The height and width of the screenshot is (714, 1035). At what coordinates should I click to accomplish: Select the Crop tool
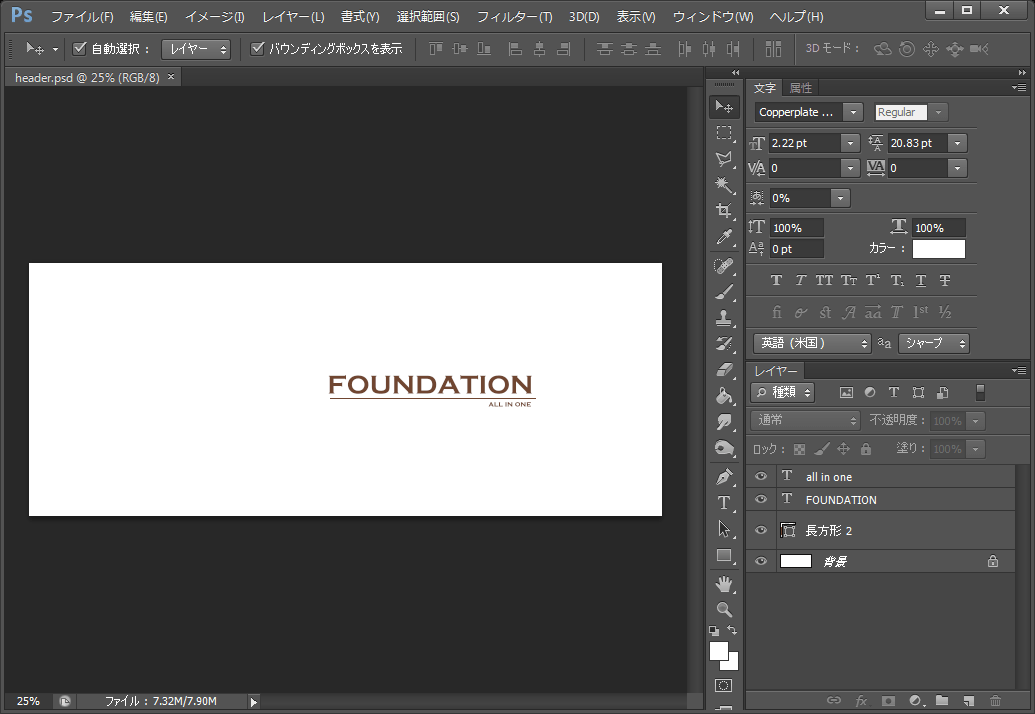724,211
